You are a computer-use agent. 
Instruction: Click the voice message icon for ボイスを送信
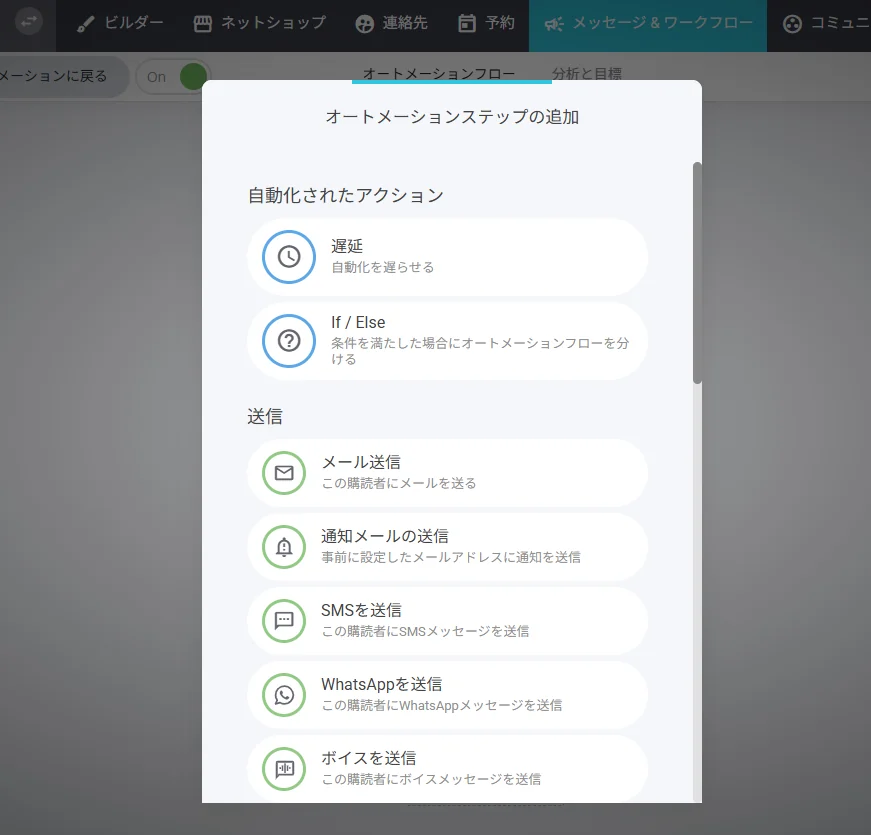pos(284,768)
